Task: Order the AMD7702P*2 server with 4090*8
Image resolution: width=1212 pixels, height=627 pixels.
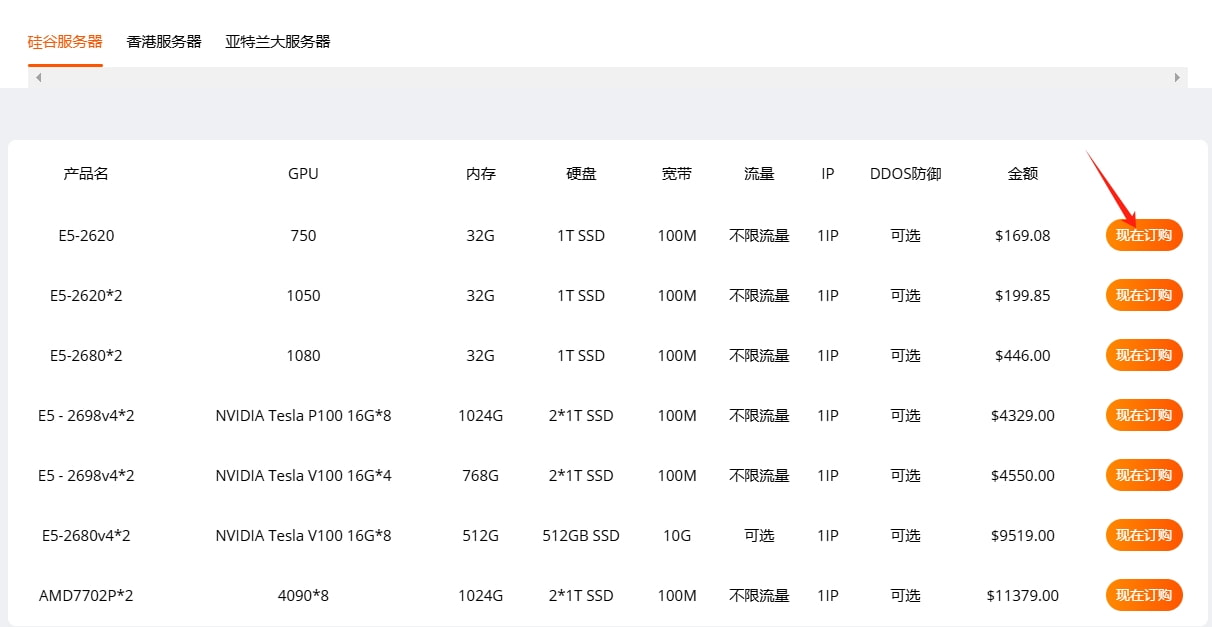Action: pyautogui.click(x=1144, y=596)
